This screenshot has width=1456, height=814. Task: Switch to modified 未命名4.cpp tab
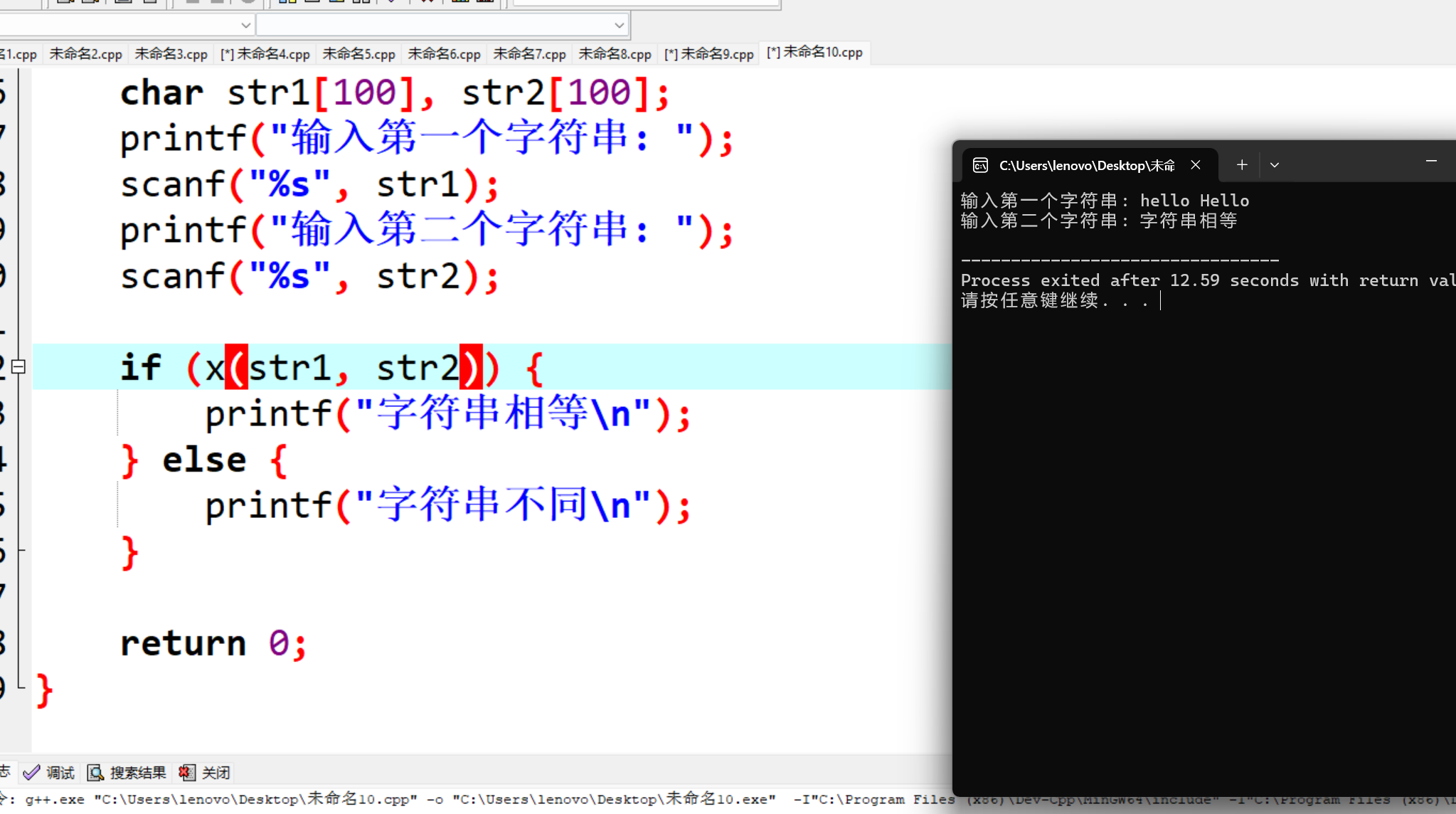[265, 54]
